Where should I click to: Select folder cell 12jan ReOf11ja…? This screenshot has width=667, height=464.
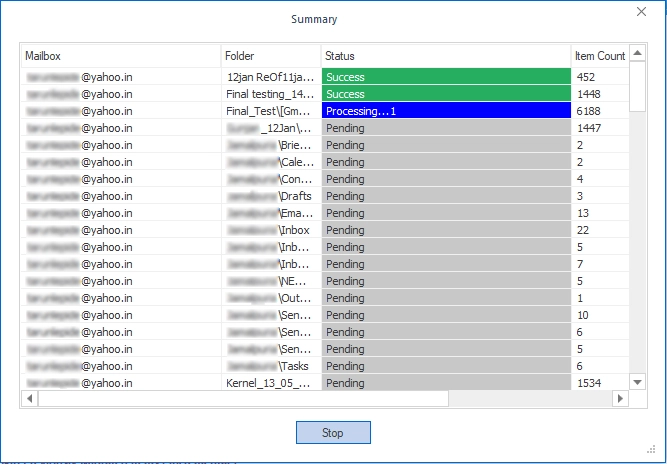(x=271, y=77)
